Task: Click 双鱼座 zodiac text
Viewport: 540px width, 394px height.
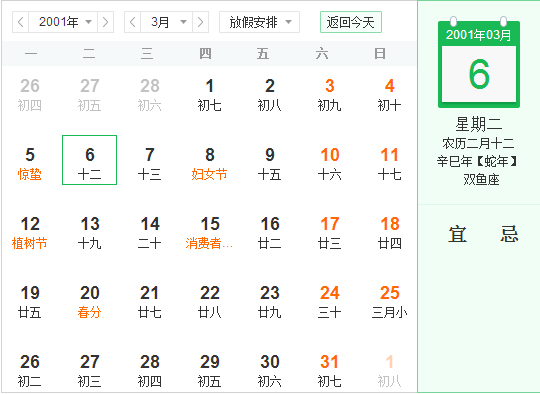Action: (x=481, y=179)
